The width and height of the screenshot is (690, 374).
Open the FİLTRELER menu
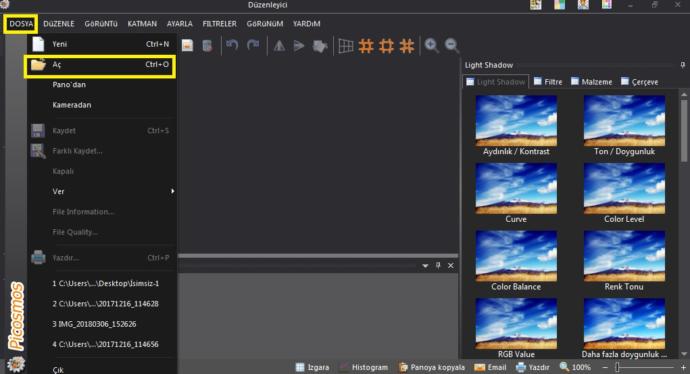[x=219, y=24]
